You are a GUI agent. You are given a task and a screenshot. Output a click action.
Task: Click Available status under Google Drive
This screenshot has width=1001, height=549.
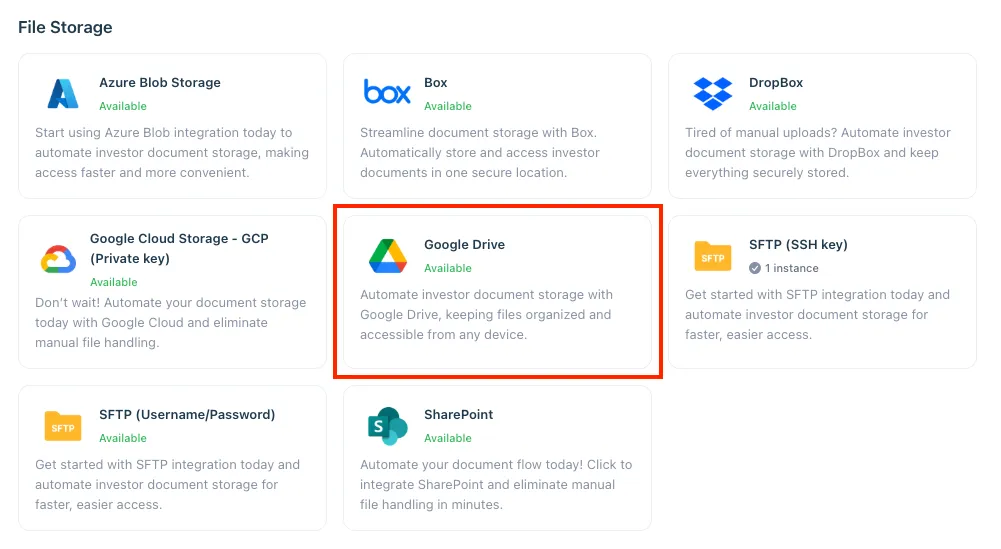click(448, 268)
